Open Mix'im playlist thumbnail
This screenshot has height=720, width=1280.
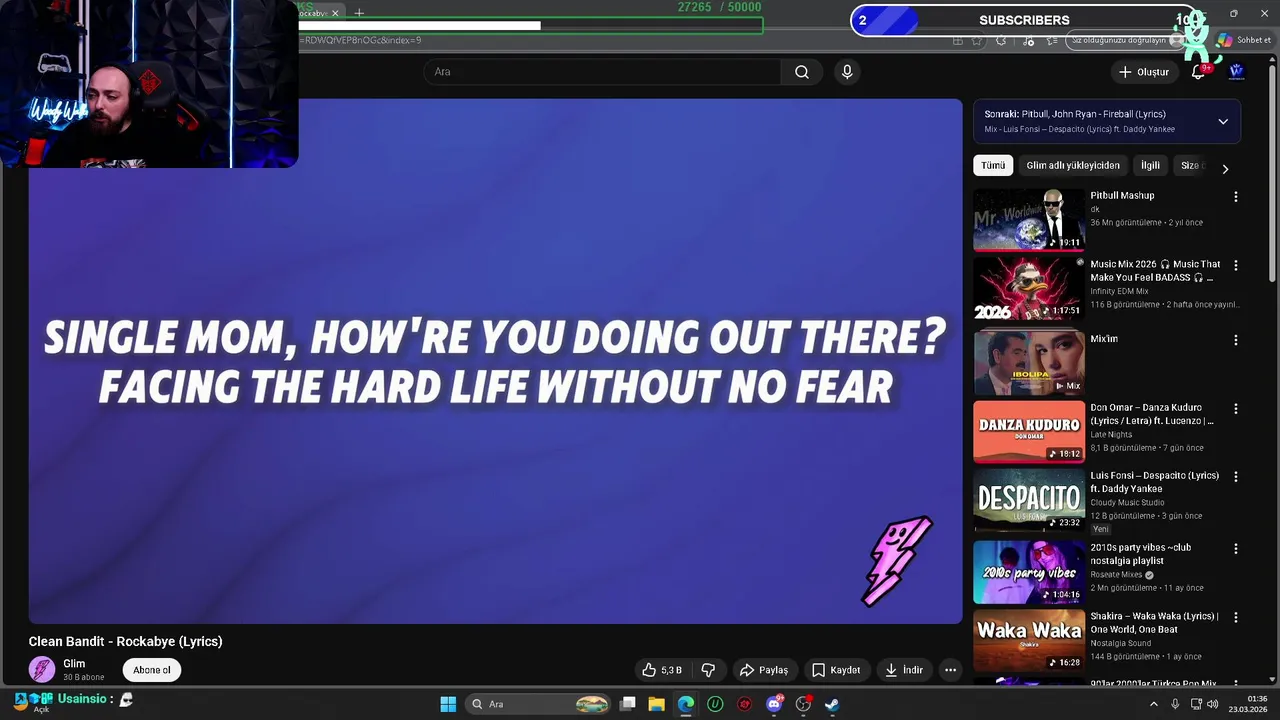coord(1029,363)
